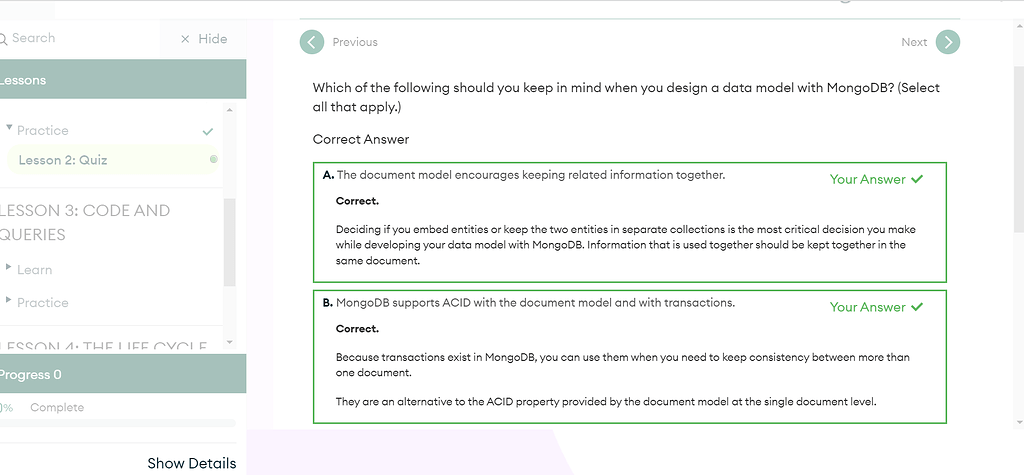Collapse the Practice section above Lesson 2: Quiz
Viewport: 1024px width, 475px height.
point(9,129)
